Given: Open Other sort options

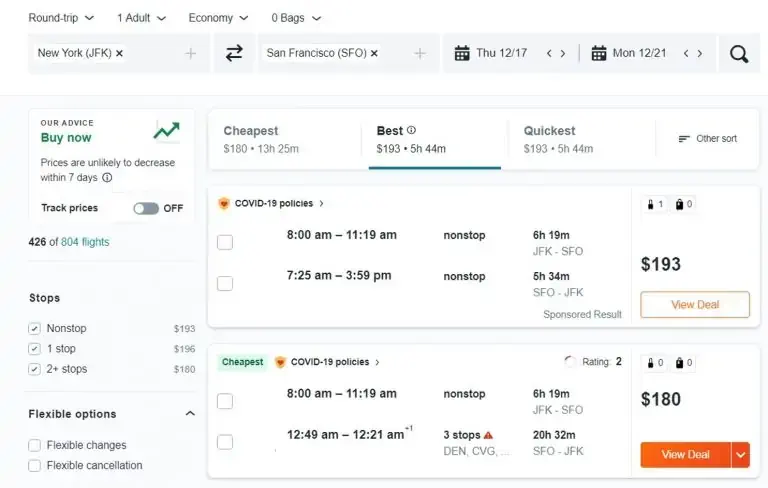Looking at the screenshot, I should tap(708, 139).
